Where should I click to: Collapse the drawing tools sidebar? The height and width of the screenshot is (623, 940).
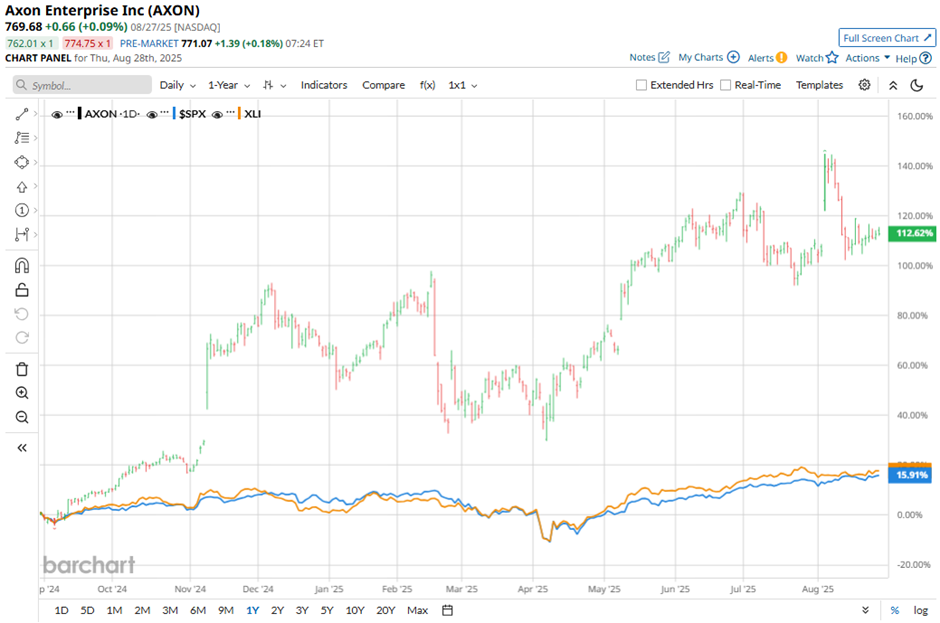tap(22, 448)
